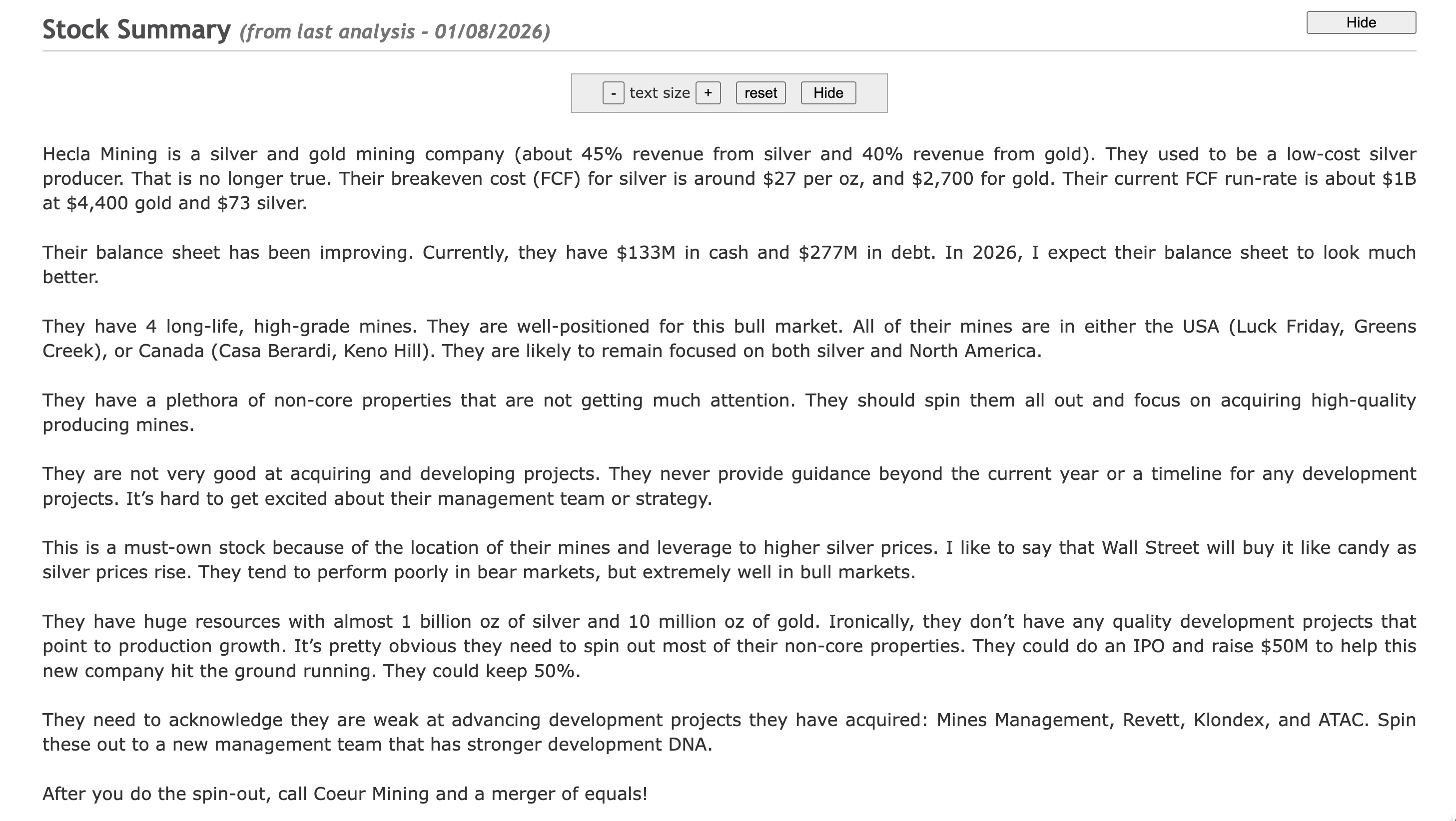Click the paragraph about huge resources
Screen dimensions: 1456x821
(x=728, y=646)
